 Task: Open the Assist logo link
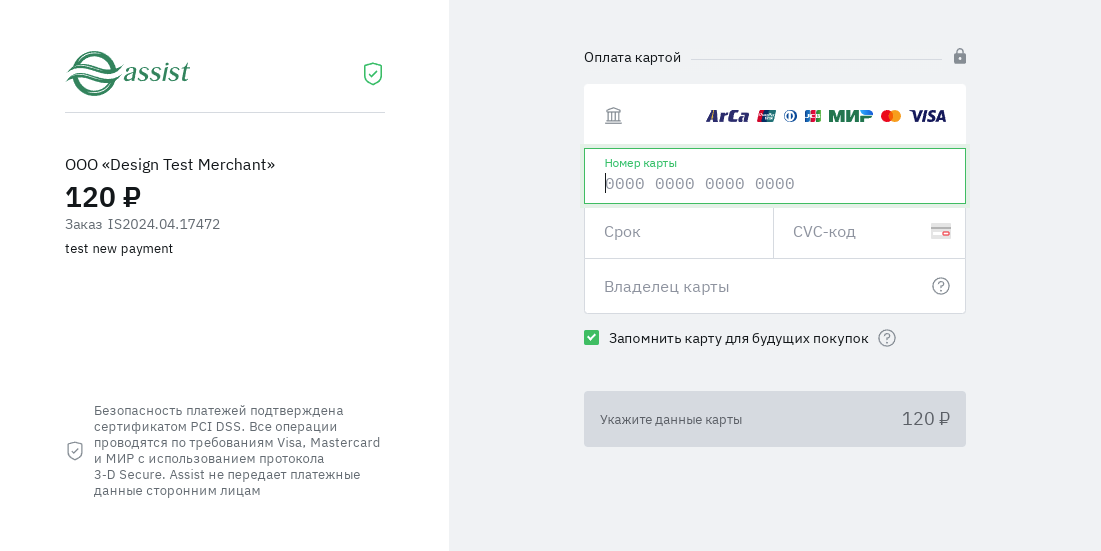click(x=128, y=73)
